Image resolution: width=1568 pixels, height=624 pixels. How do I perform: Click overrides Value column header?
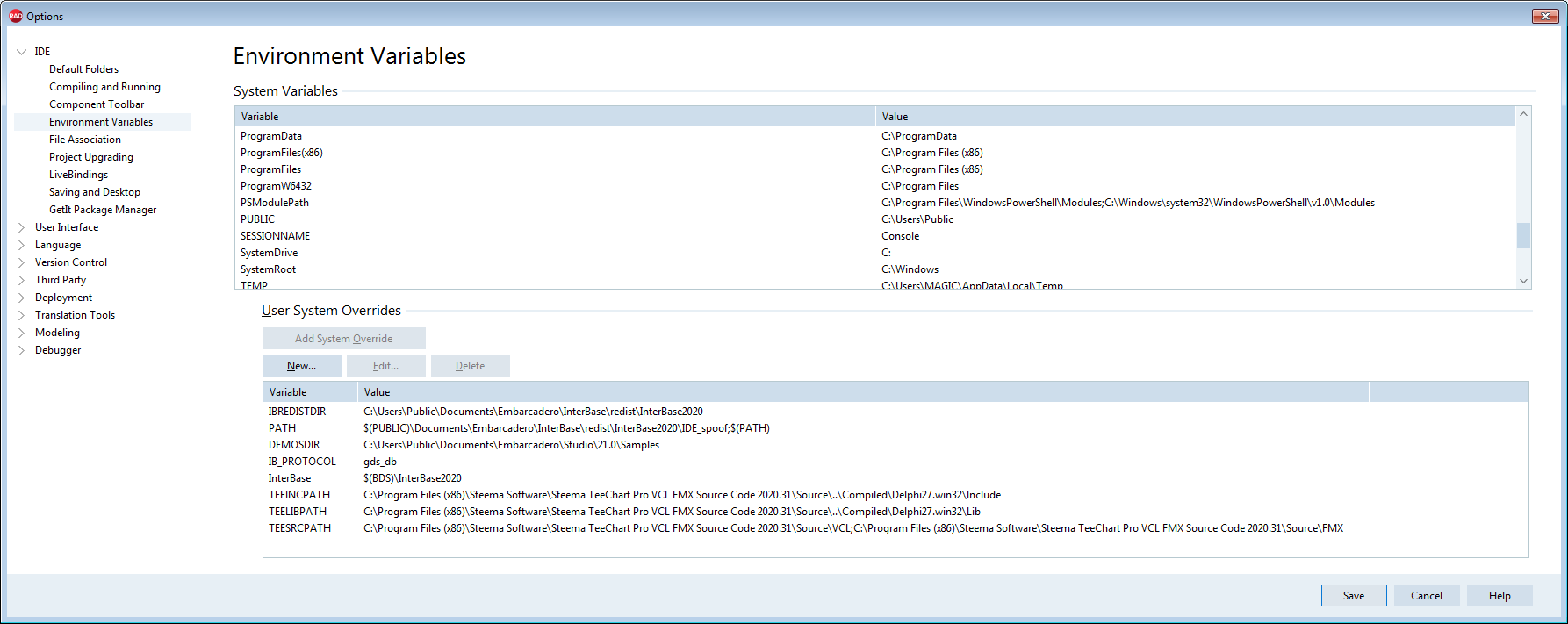(864, 392)
